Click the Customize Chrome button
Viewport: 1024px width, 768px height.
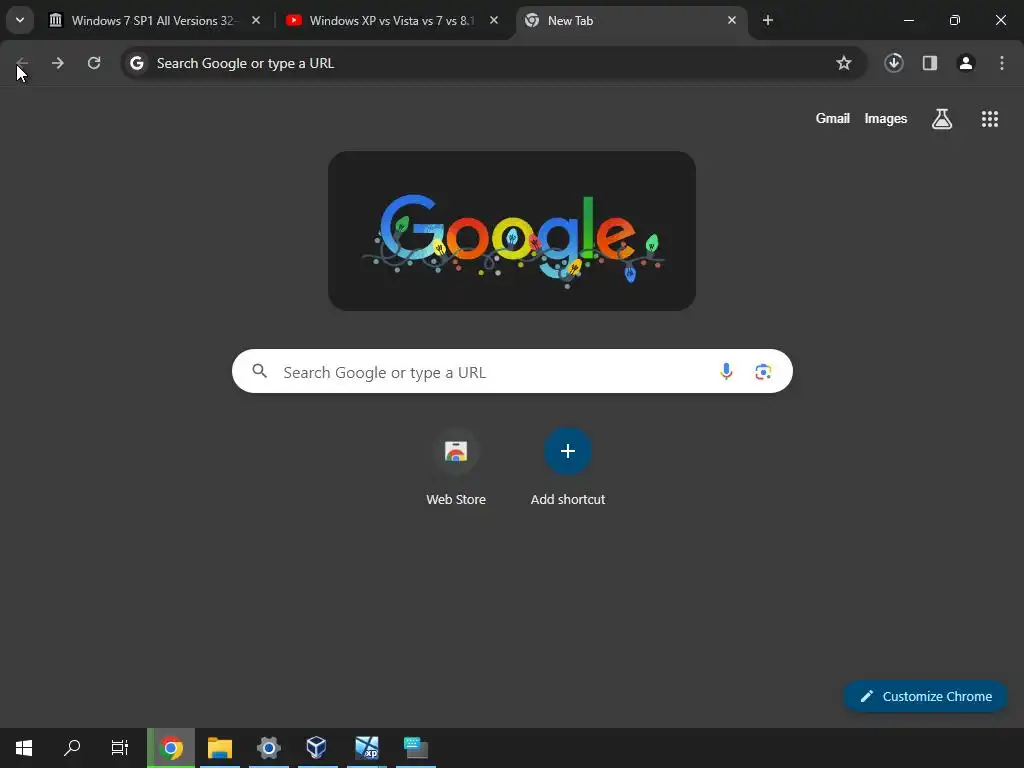click(925, 696)
